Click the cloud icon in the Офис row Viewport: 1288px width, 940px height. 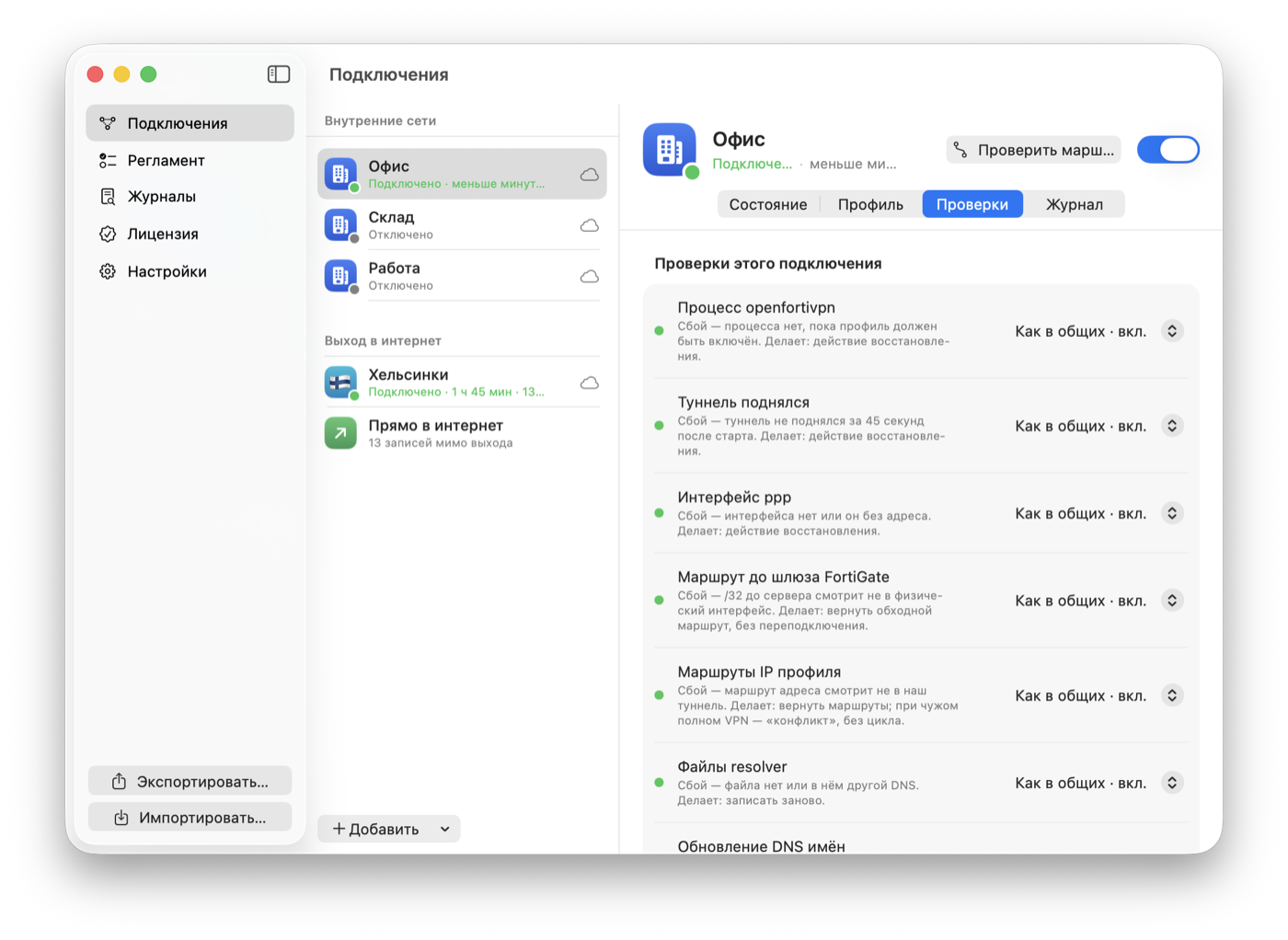click(590, 175)
